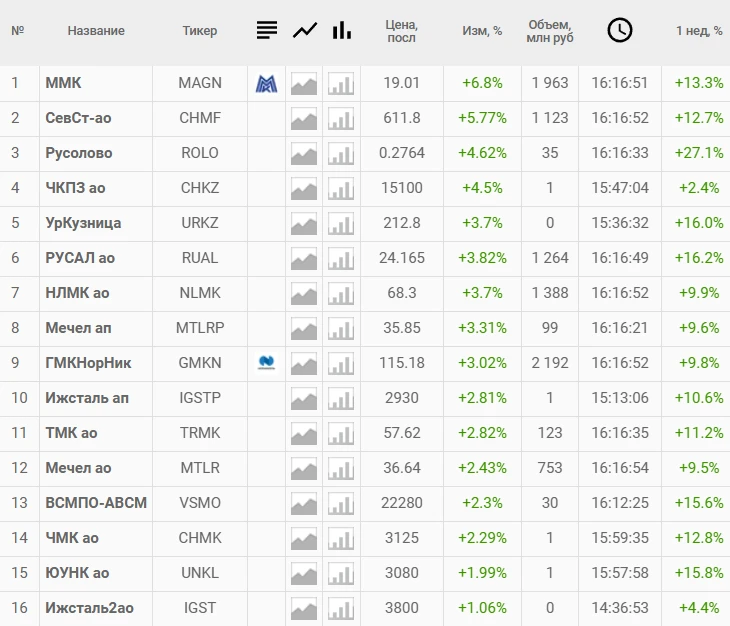Select the weekly change +27.1%
The width and height of the screenshot is (730, 626).
point(699,153)
